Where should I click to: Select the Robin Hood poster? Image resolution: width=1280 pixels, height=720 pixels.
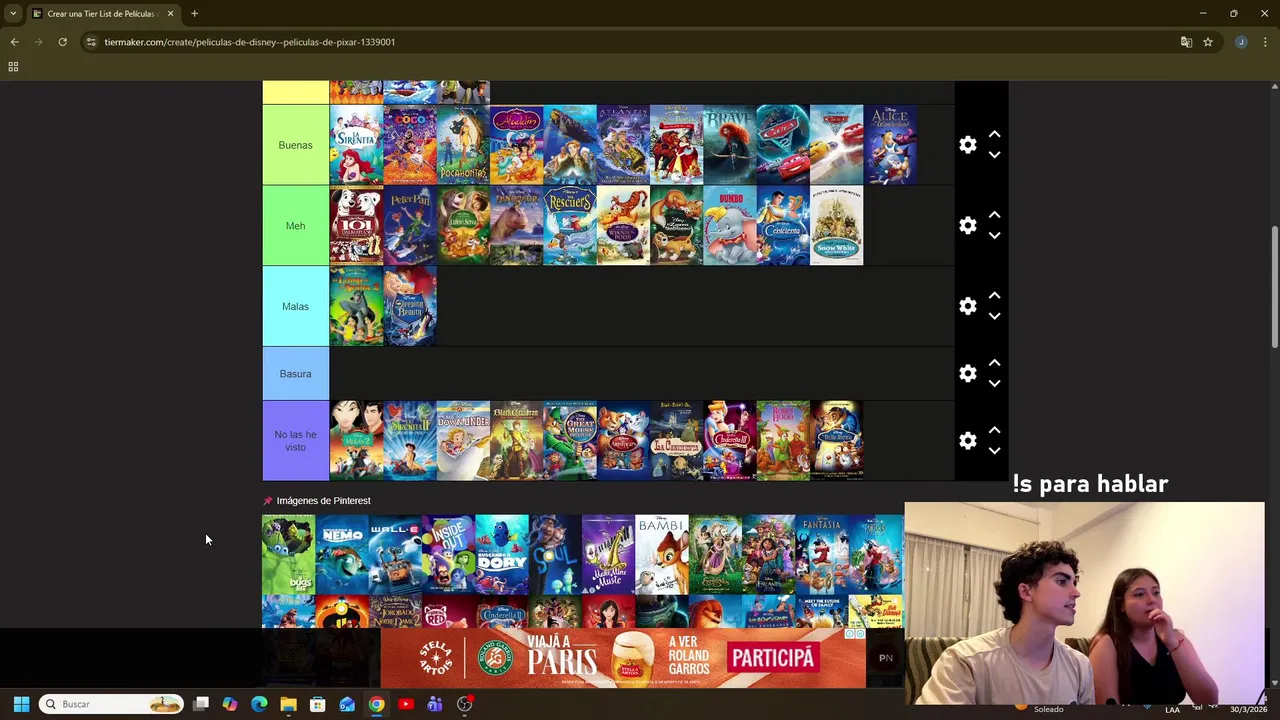[x=783, y=441]
